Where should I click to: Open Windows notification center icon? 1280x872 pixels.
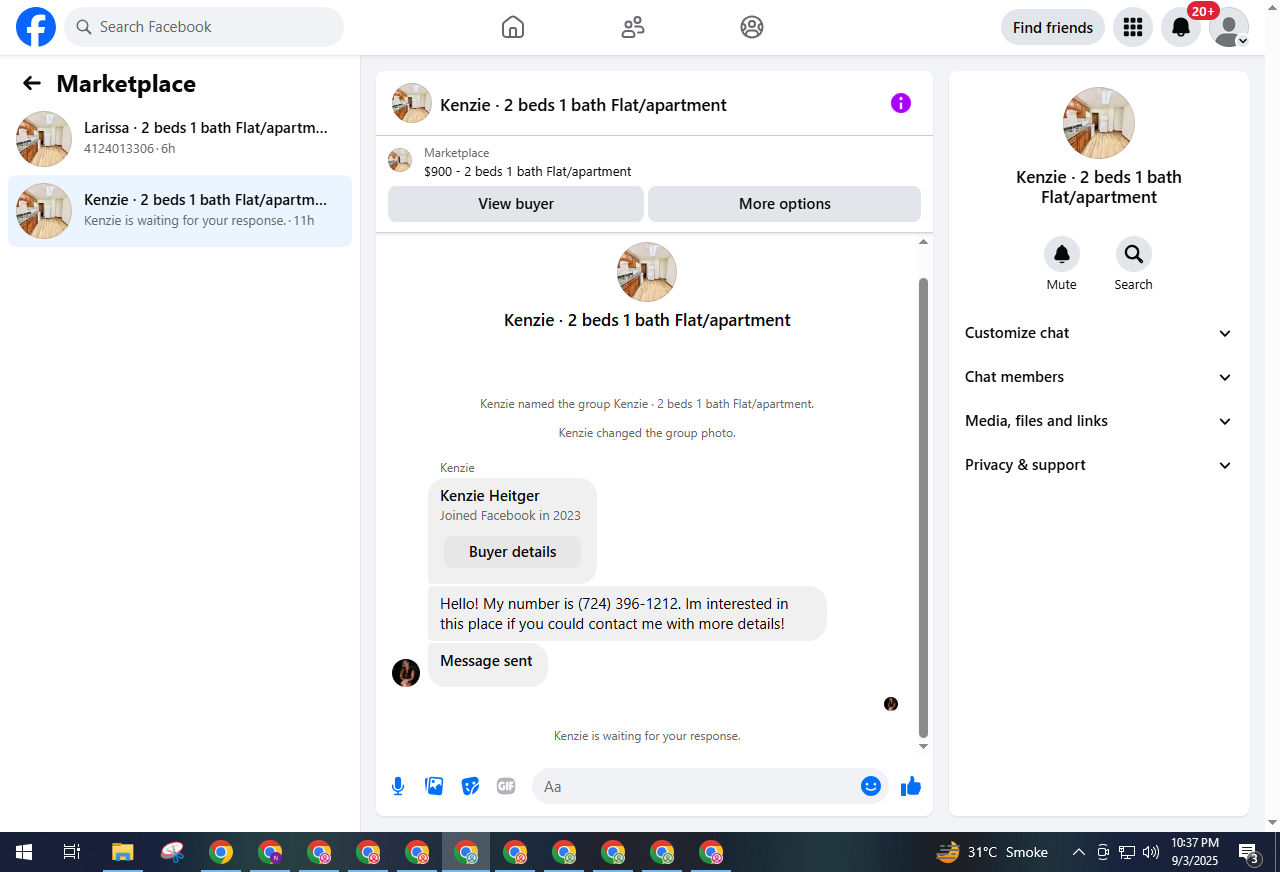tap(1249, 852)
